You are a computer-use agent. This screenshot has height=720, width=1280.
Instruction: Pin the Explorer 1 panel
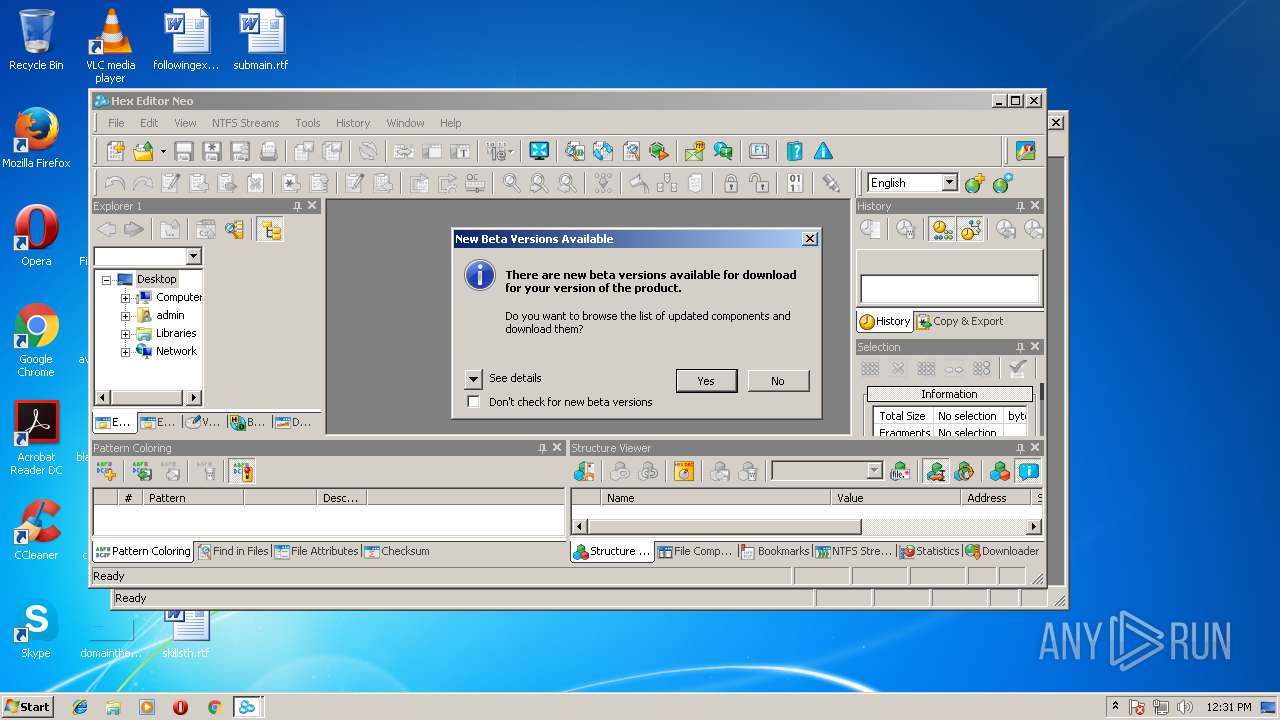coord(297,206)
